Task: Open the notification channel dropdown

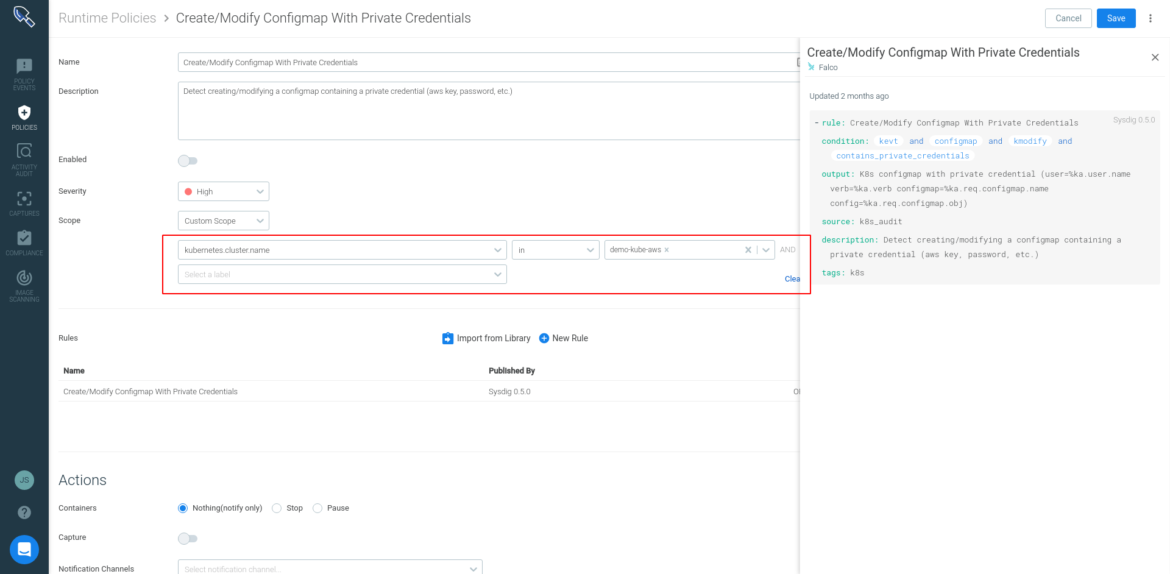Action: [x=330, y=568]
